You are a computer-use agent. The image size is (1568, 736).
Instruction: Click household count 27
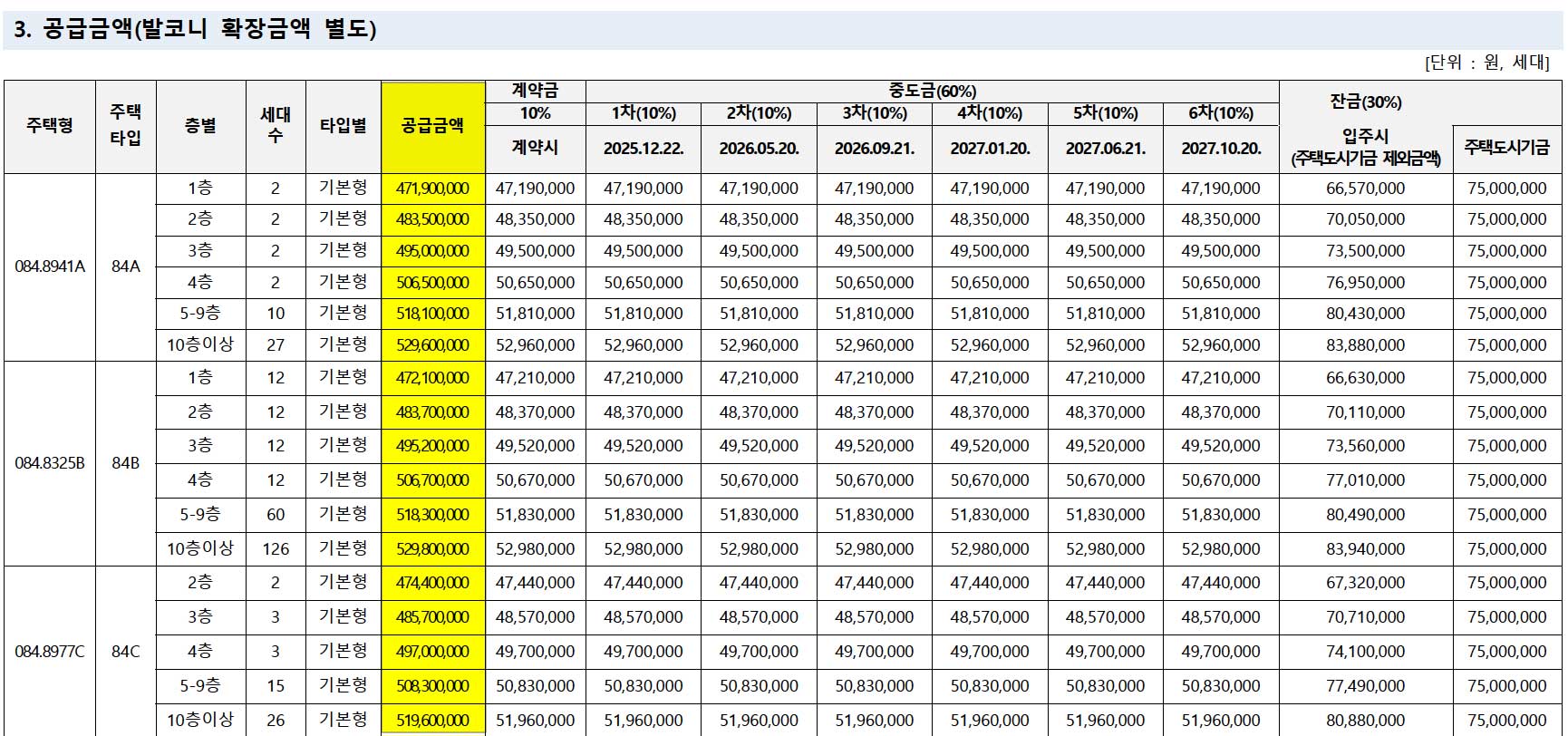(276, 345)
